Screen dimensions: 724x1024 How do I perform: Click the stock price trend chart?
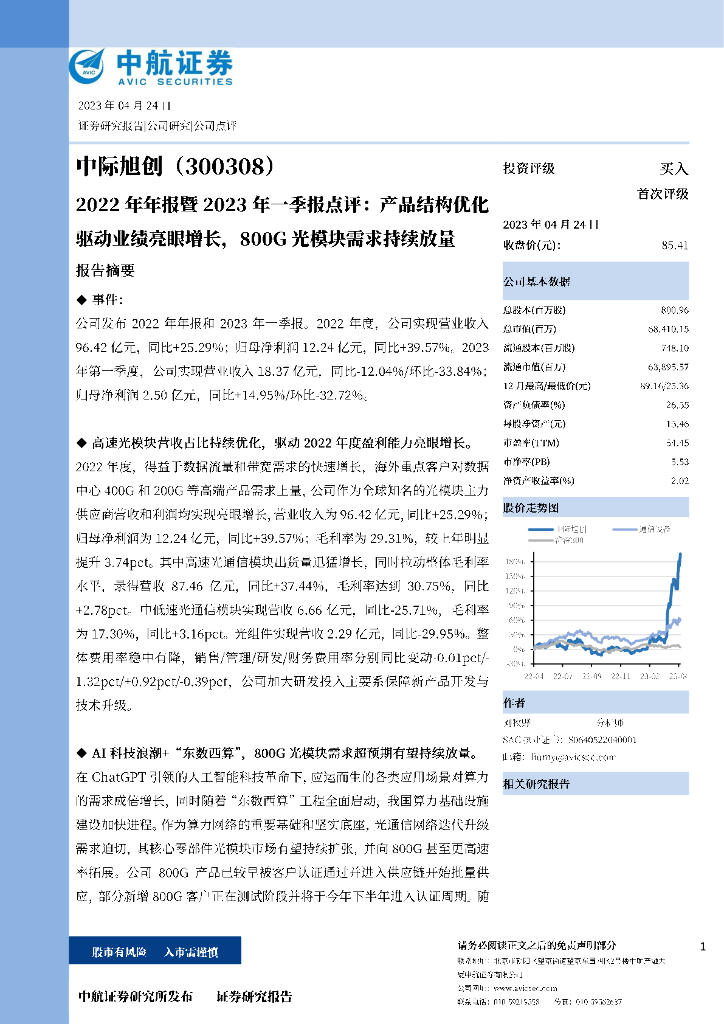point(595,601)
